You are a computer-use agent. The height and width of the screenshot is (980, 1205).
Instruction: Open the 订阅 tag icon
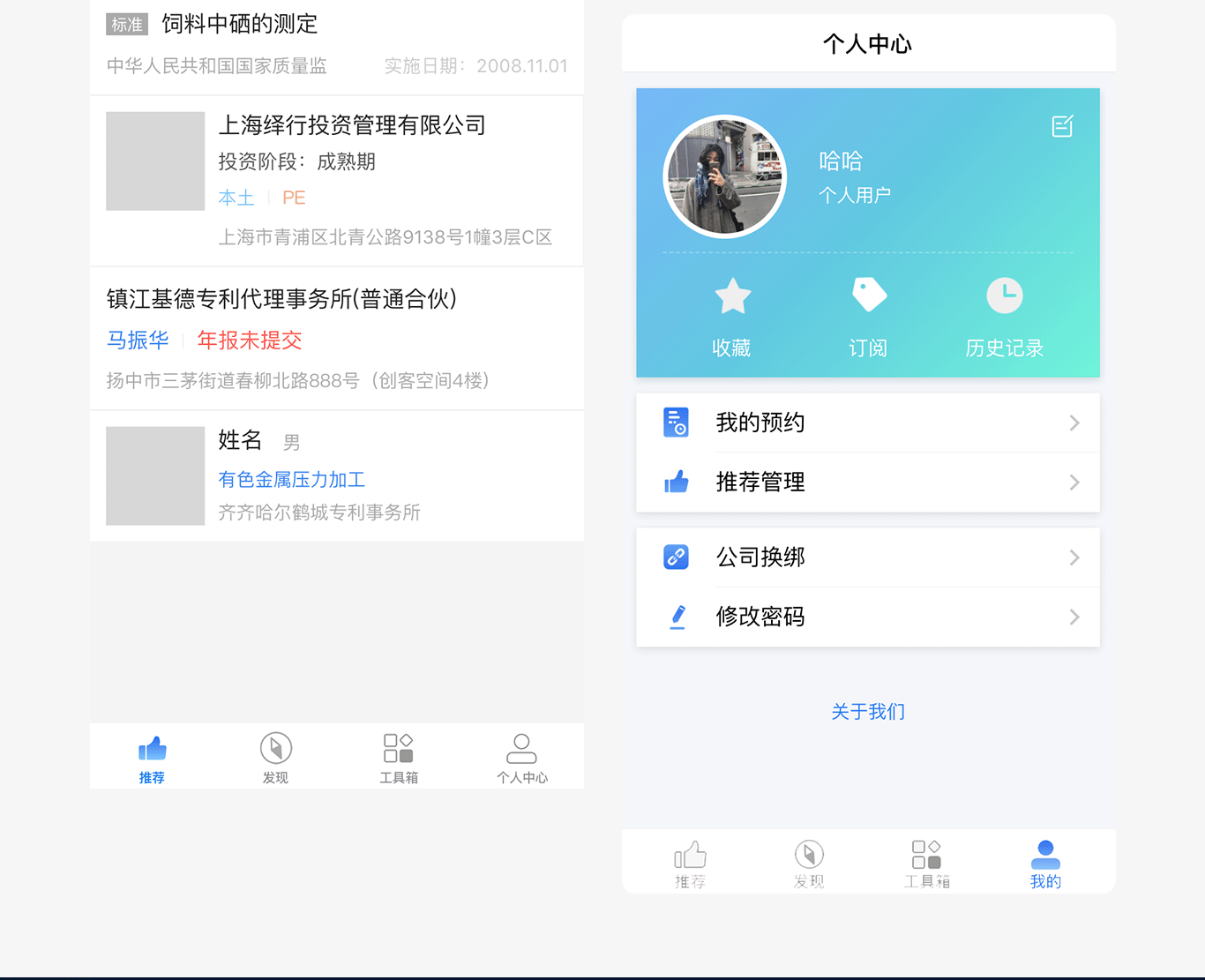click(869, 295)
